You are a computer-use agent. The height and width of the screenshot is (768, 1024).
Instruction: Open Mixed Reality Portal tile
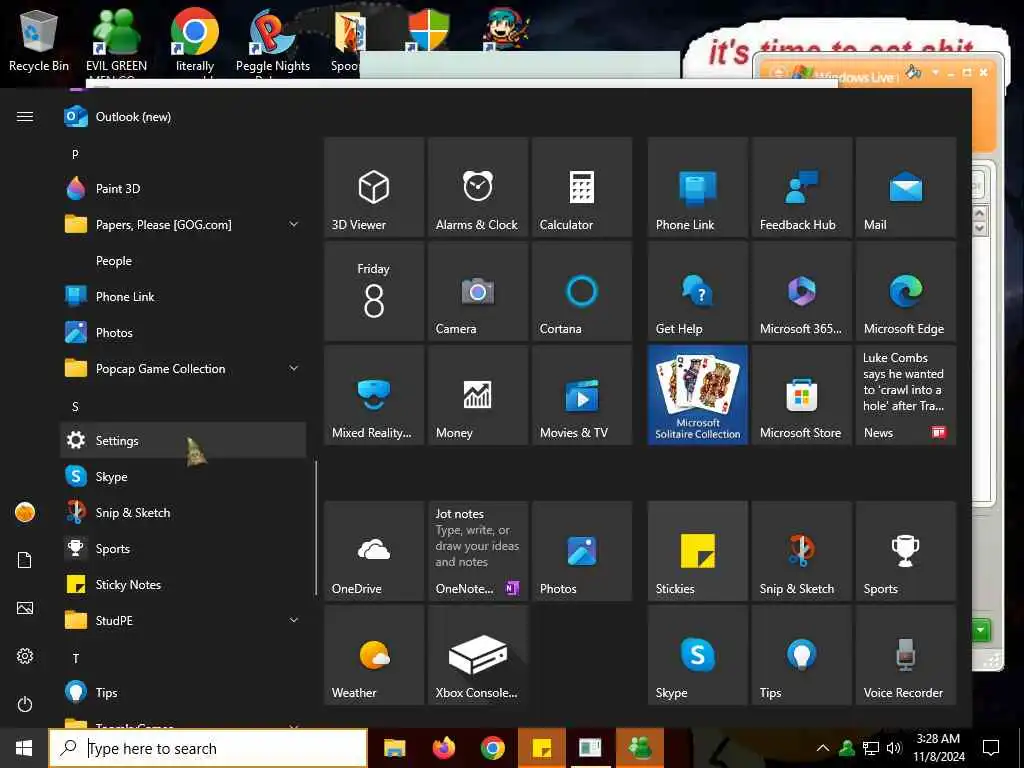click(x=374, y=395)
